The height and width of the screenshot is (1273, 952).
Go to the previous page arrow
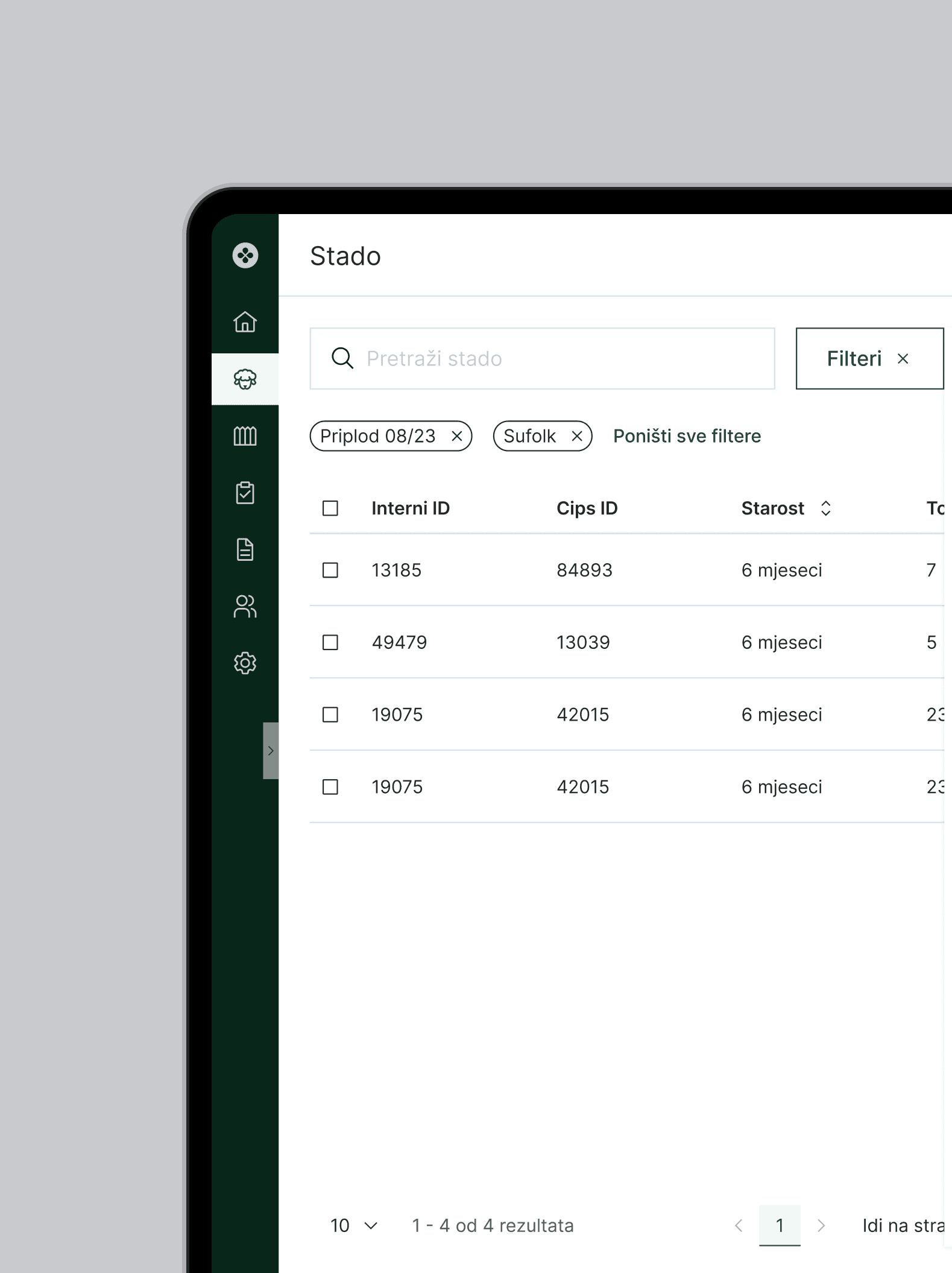(739, 1225)
